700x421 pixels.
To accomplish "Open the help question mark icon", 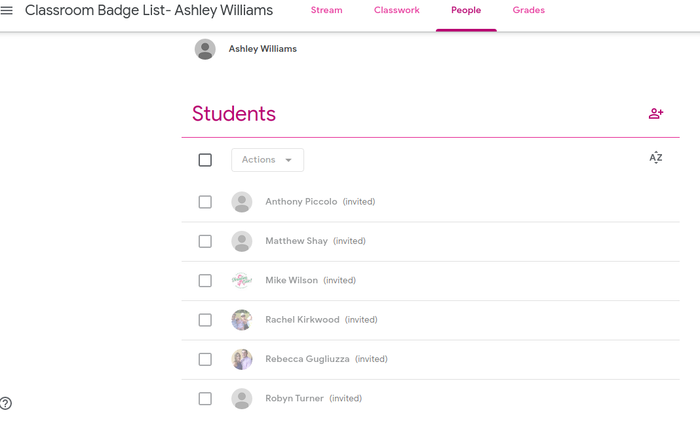I will click(x=6, y=404).
